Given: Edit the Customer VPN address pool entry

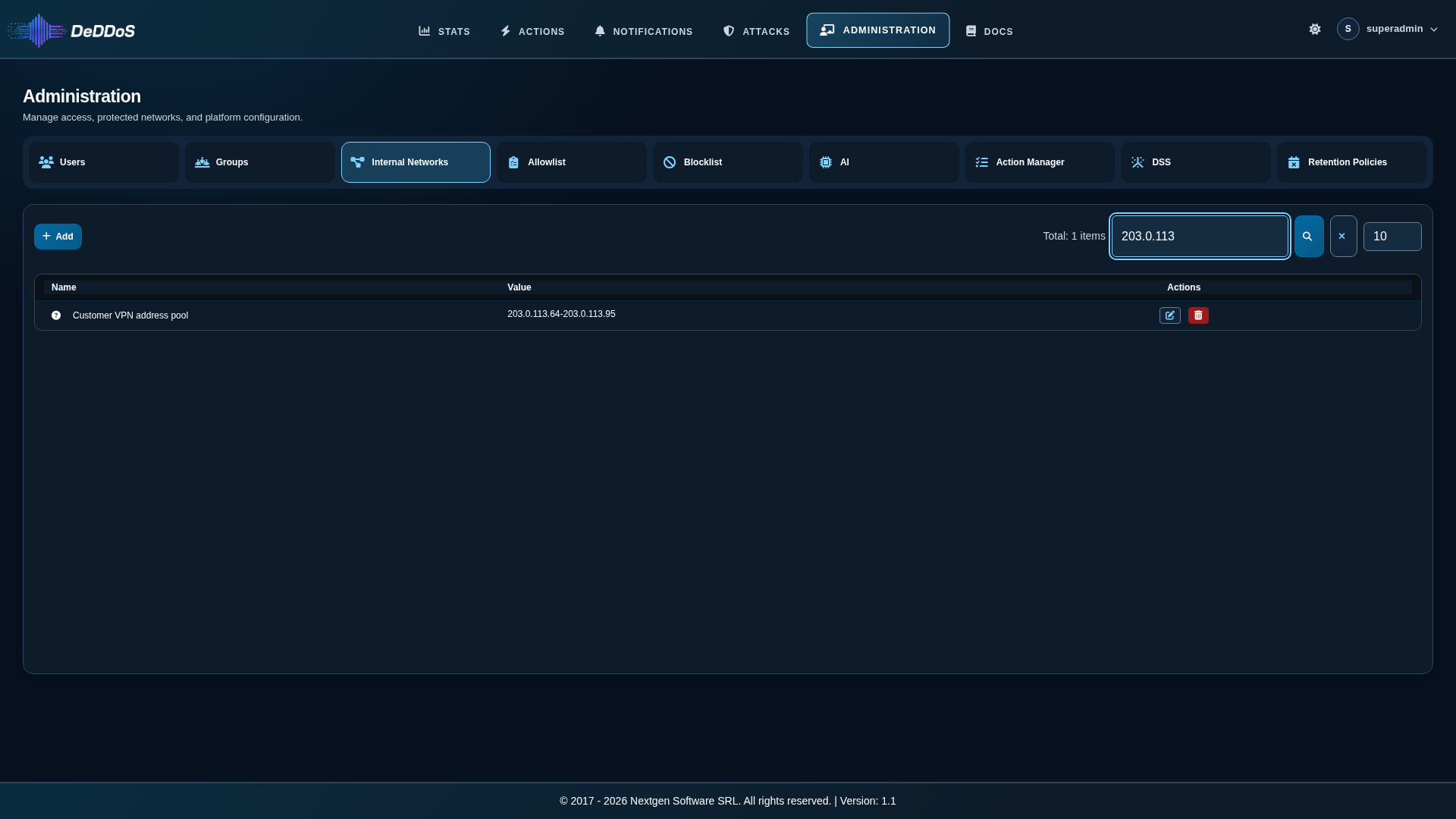Looking at the screenshot, I should click(1170, 315).
